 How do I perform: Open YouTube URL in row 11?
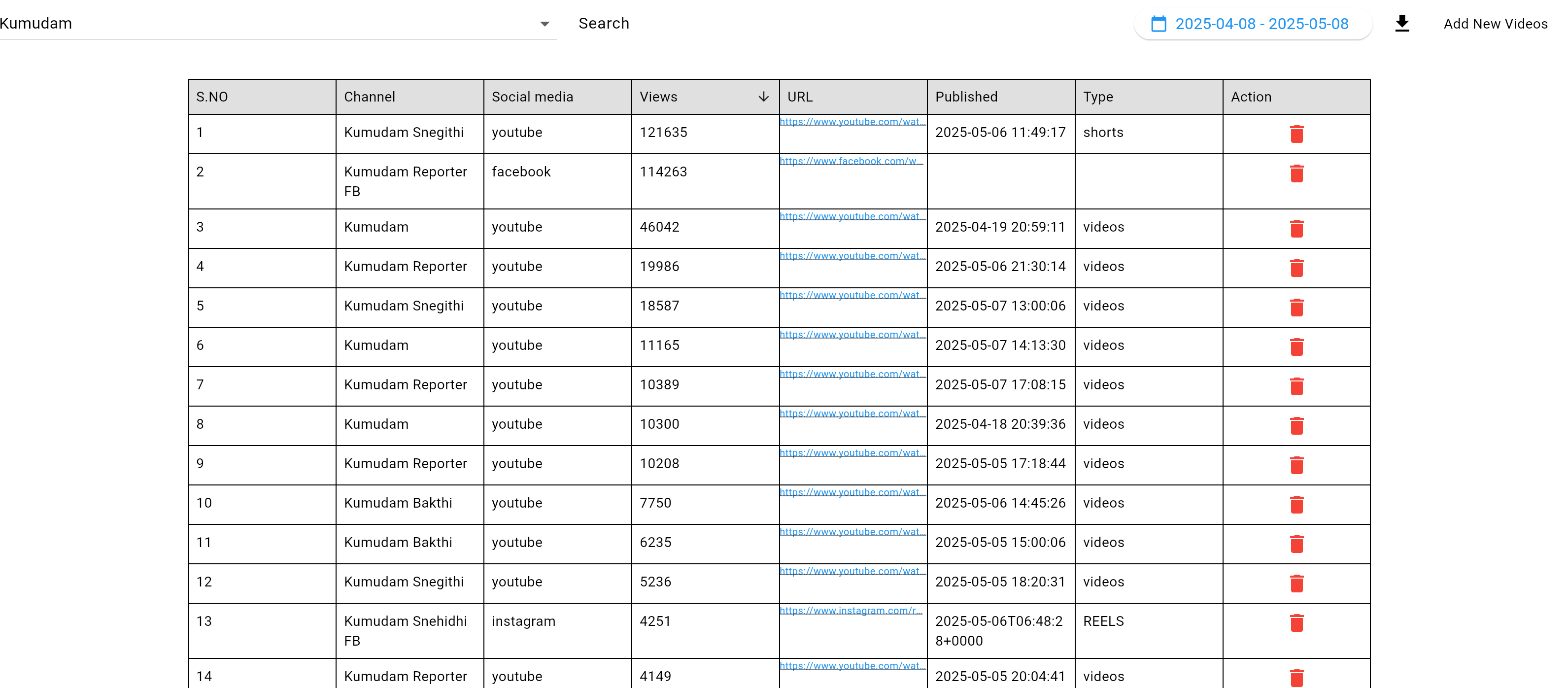tap(852, 532)
